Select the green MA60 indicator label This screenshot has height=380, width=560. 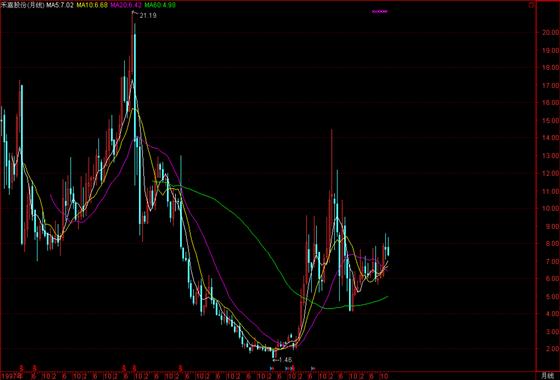coord(160,5)
